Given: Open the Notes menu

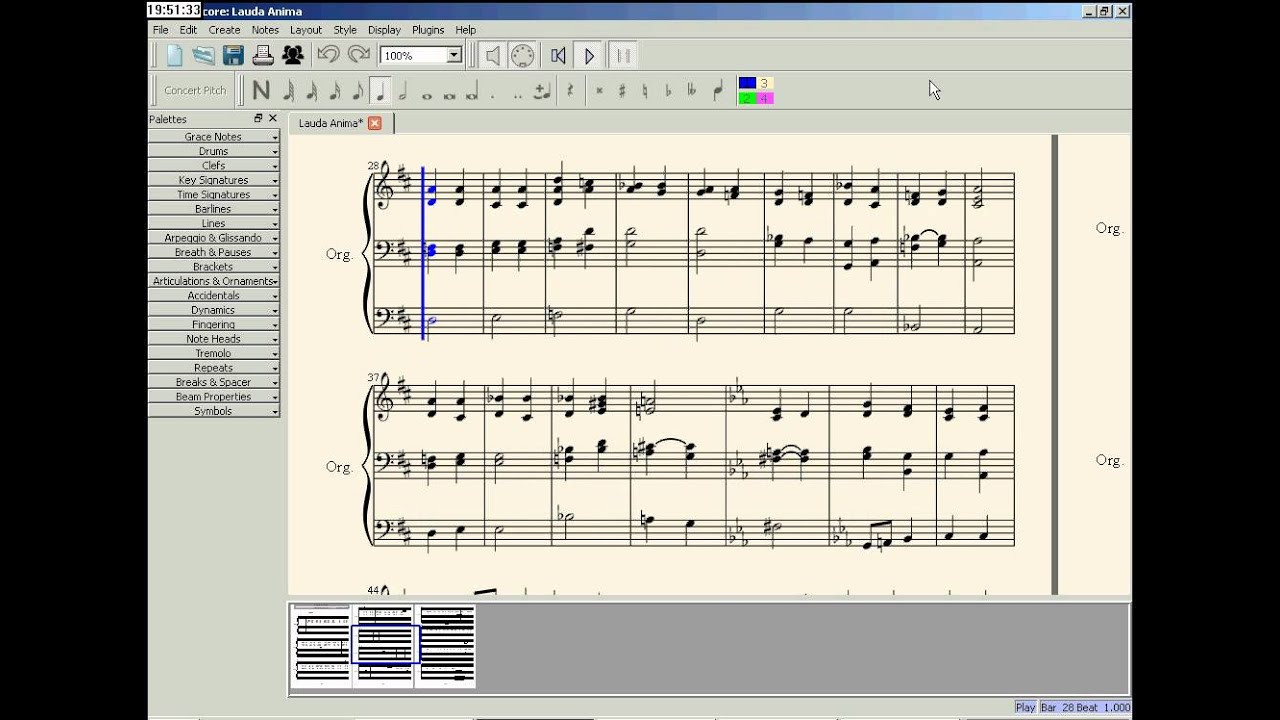Looking at the screenshot, I should (x=265, y=30).
